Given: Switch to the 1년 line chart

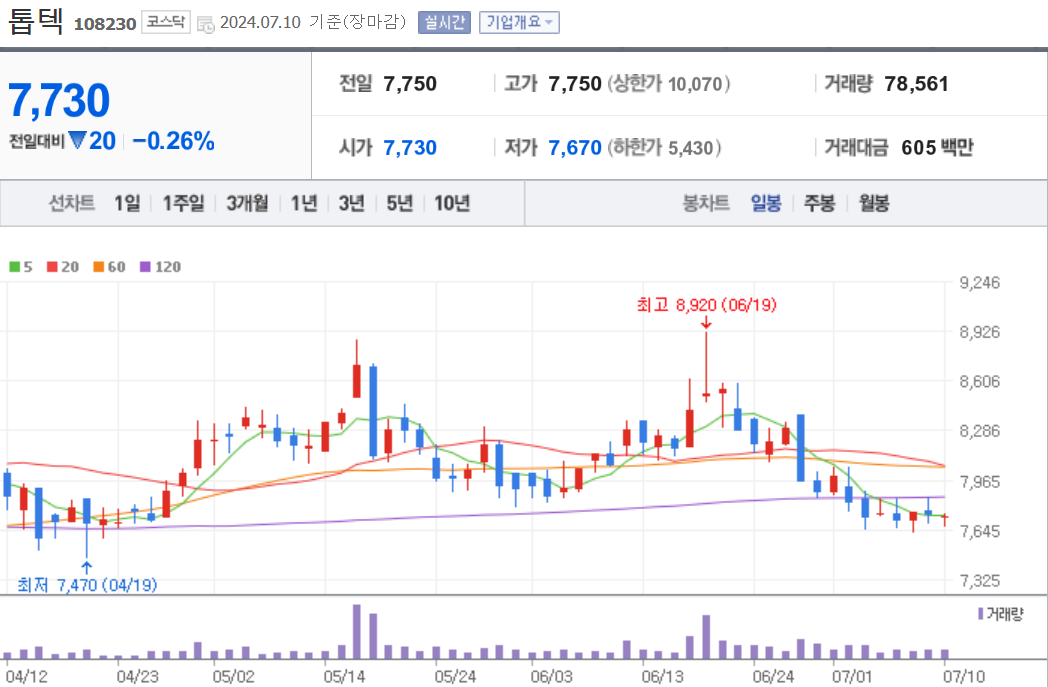Looking at the screenshot, I should point(304,202).
